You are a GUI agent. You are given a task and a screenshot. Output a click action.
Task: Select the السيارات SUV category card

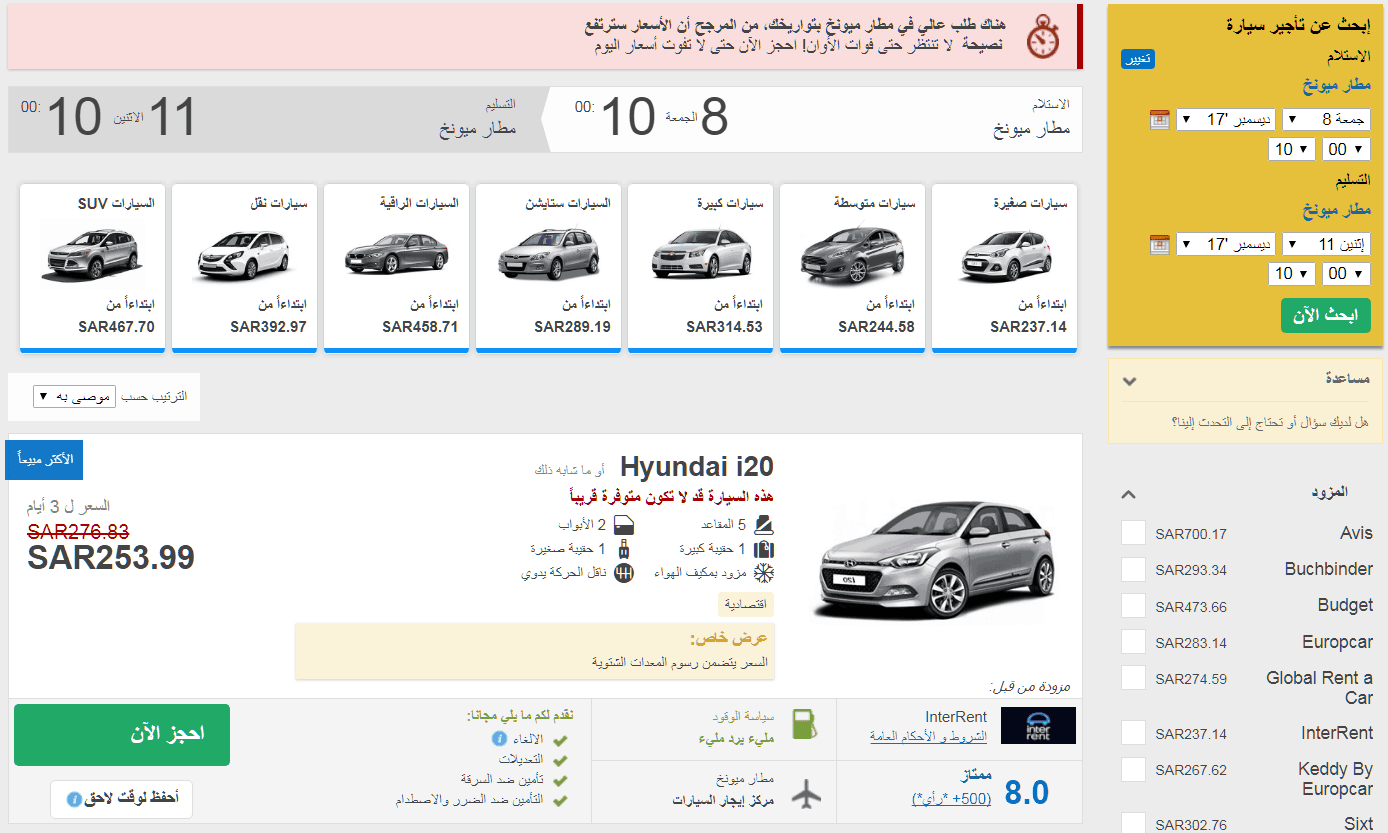(x=92, y=268)
